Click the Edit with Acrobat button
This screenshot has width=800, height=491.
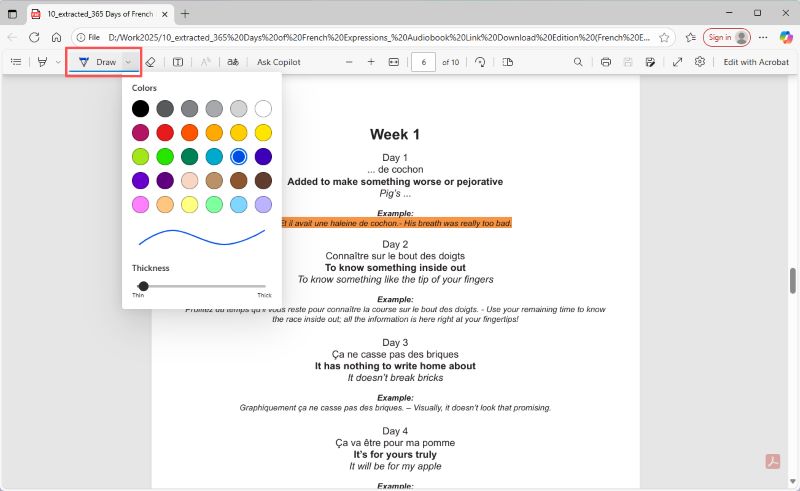click(755, 62)
